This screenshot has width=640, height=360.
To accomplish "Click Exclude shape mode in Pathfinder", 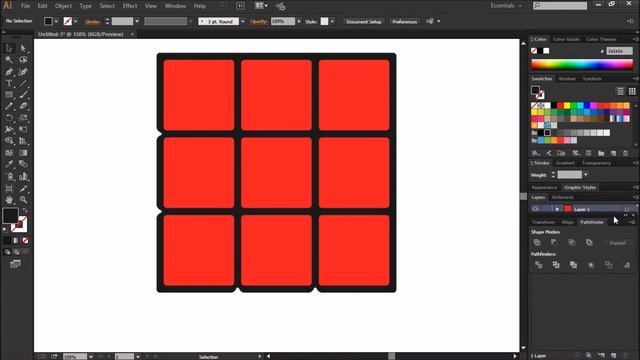I will point(589,242).
